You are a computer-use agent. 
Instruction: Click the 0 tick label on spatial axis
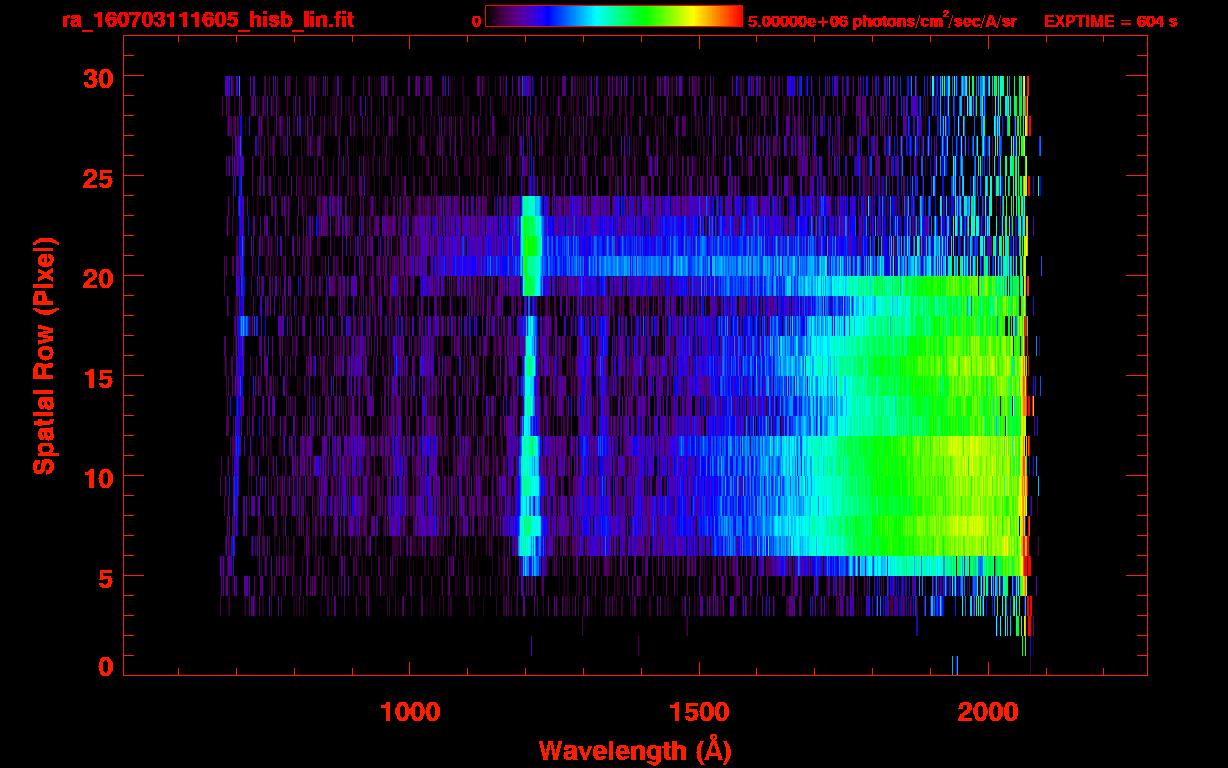(103, 667)
